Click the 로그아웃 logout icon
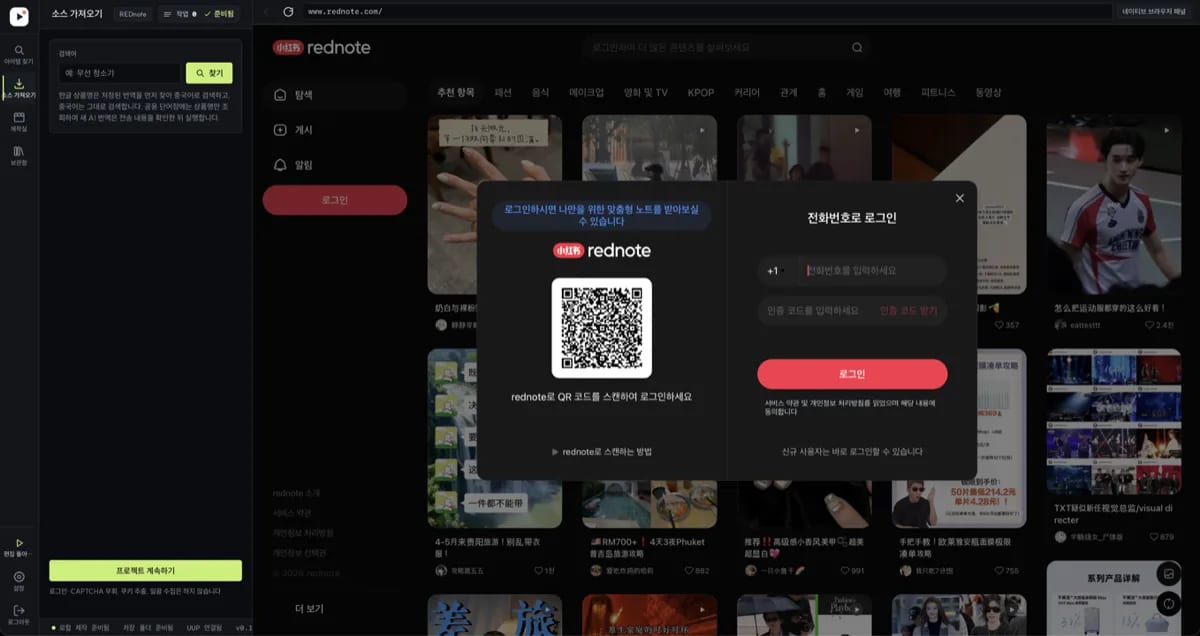Screen dimensions: 1200x636 click(x=19, y=614)
